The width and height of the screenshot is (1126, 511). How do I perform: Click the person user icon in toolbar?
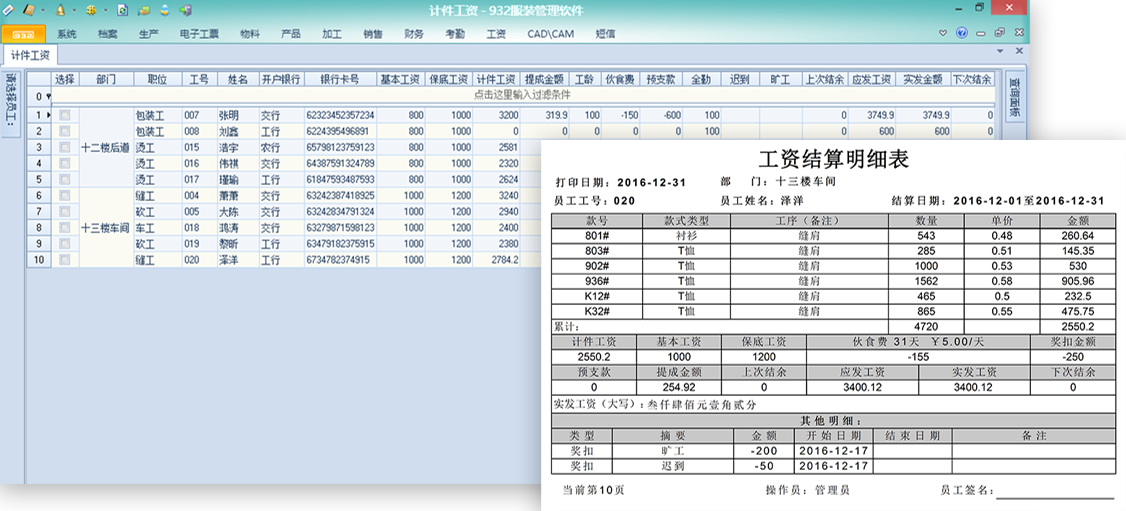[x=164, y=10]
